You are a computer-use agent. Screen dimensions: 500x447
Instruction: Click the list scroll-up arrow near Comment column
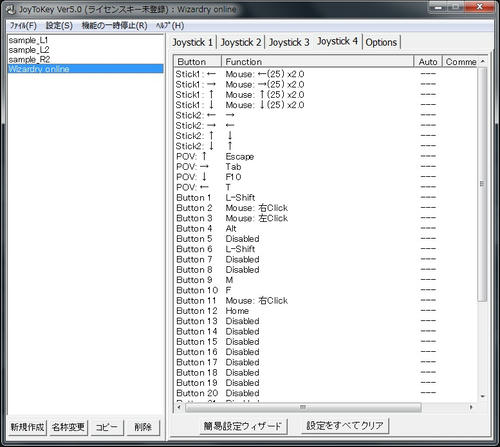(482, 62)
